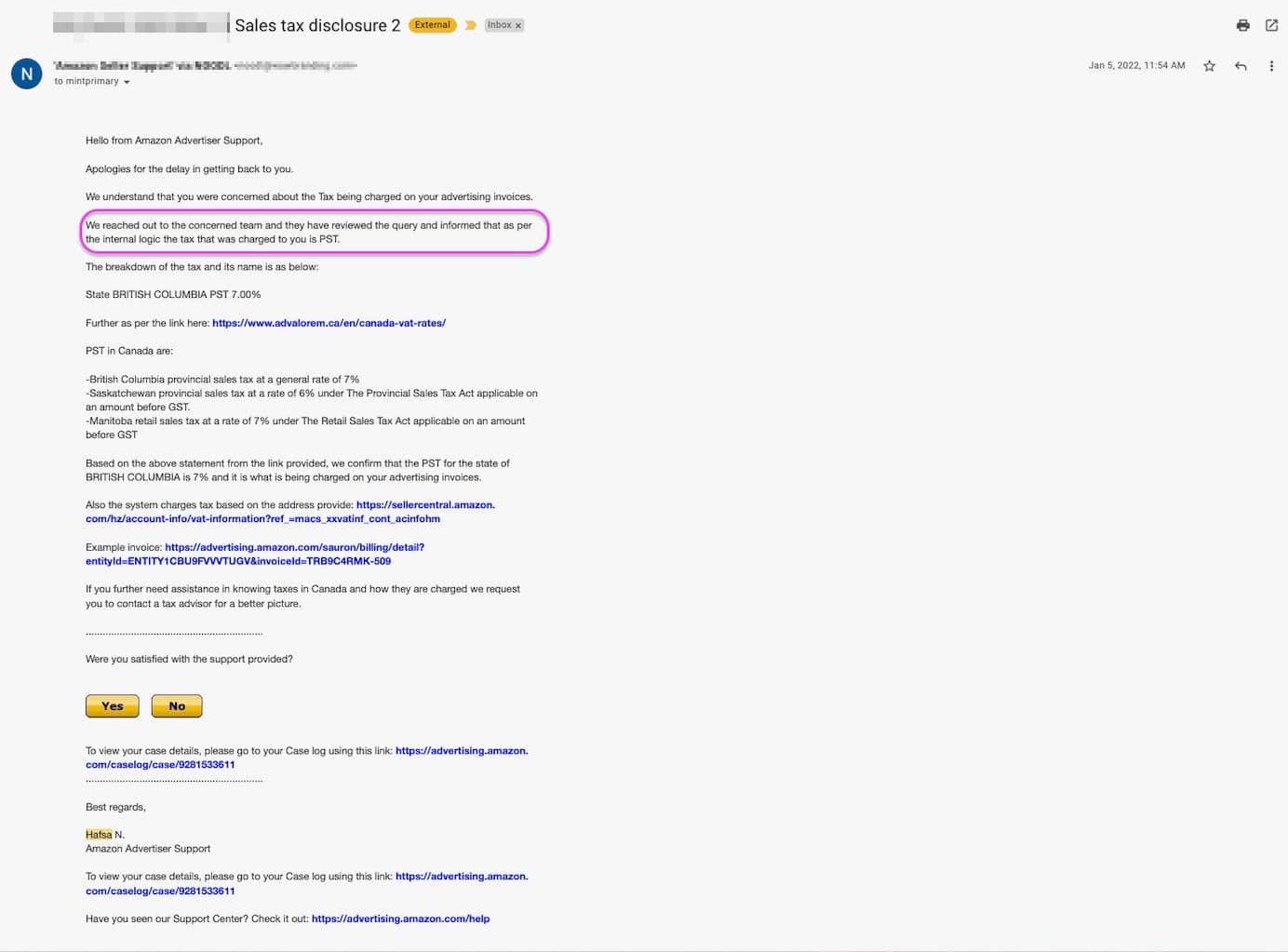
Task: Answer Yes to the satisfaction question
Action: (112, 706)
